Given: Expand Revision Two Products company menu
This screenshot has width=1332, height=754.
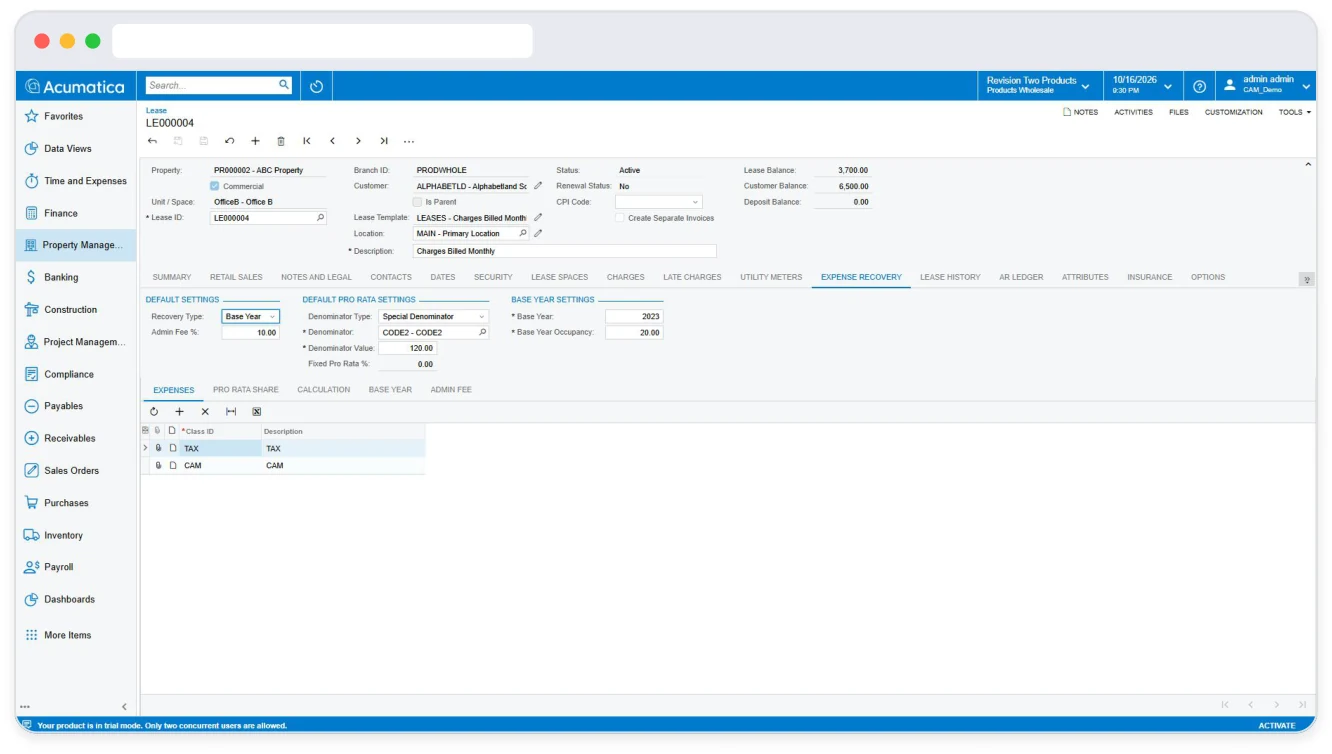Looking at the screenshot, I should [x=1038, y=85].
